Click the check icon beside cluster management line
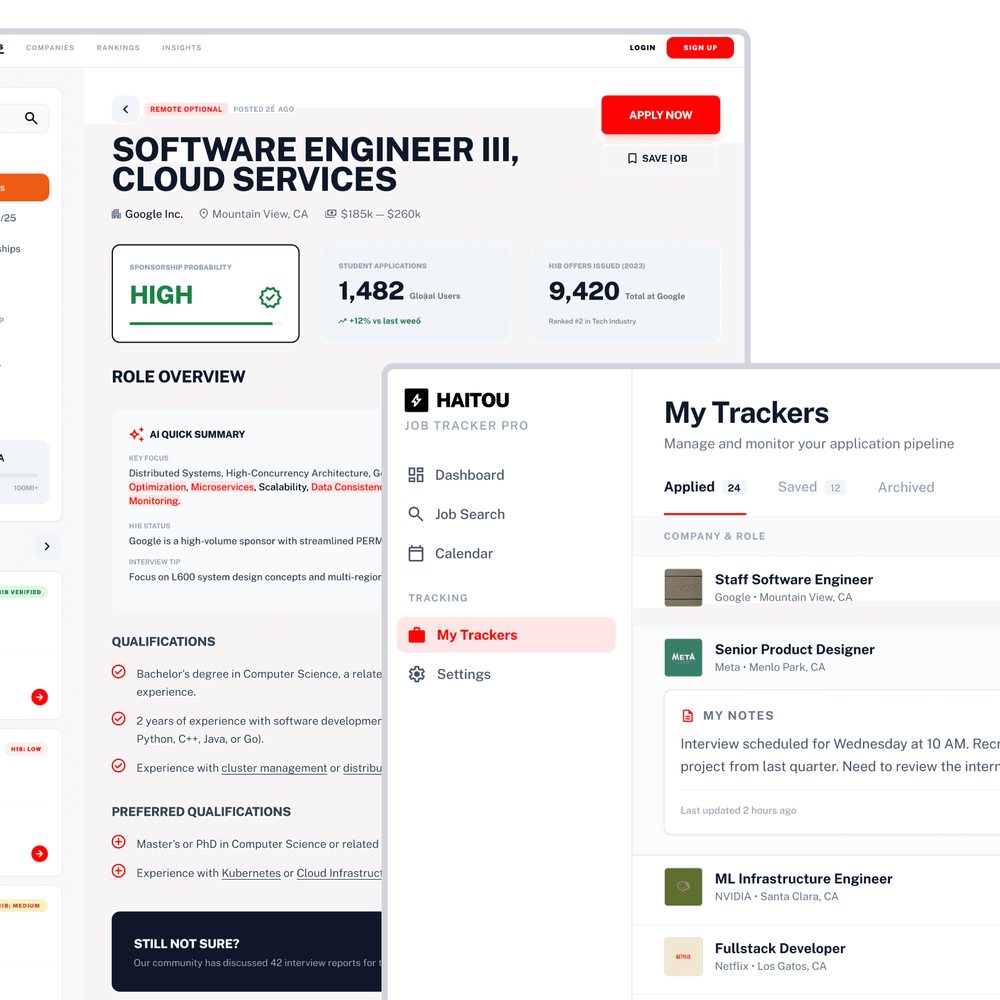The image size is (1000, 1000). pyautogui.click(x=119, y=765)
